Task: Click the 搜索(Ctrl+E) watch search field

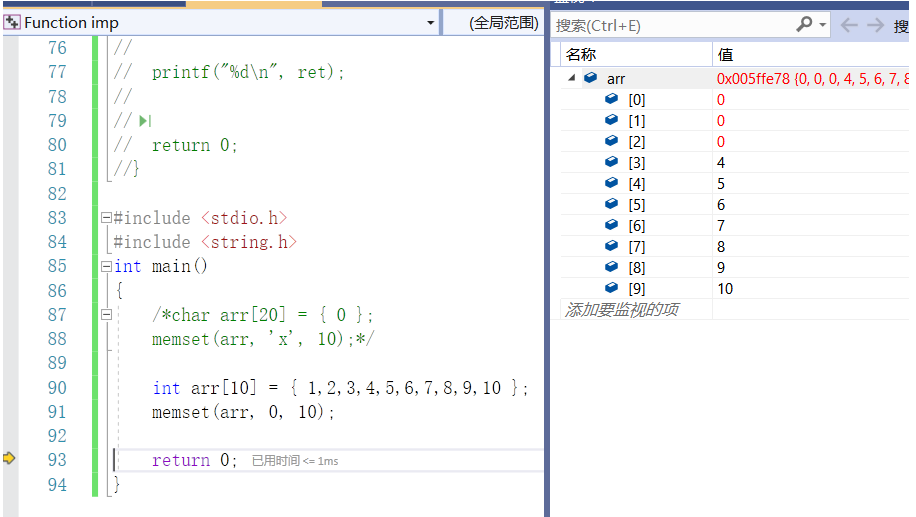Action: (x=672, y=26)
